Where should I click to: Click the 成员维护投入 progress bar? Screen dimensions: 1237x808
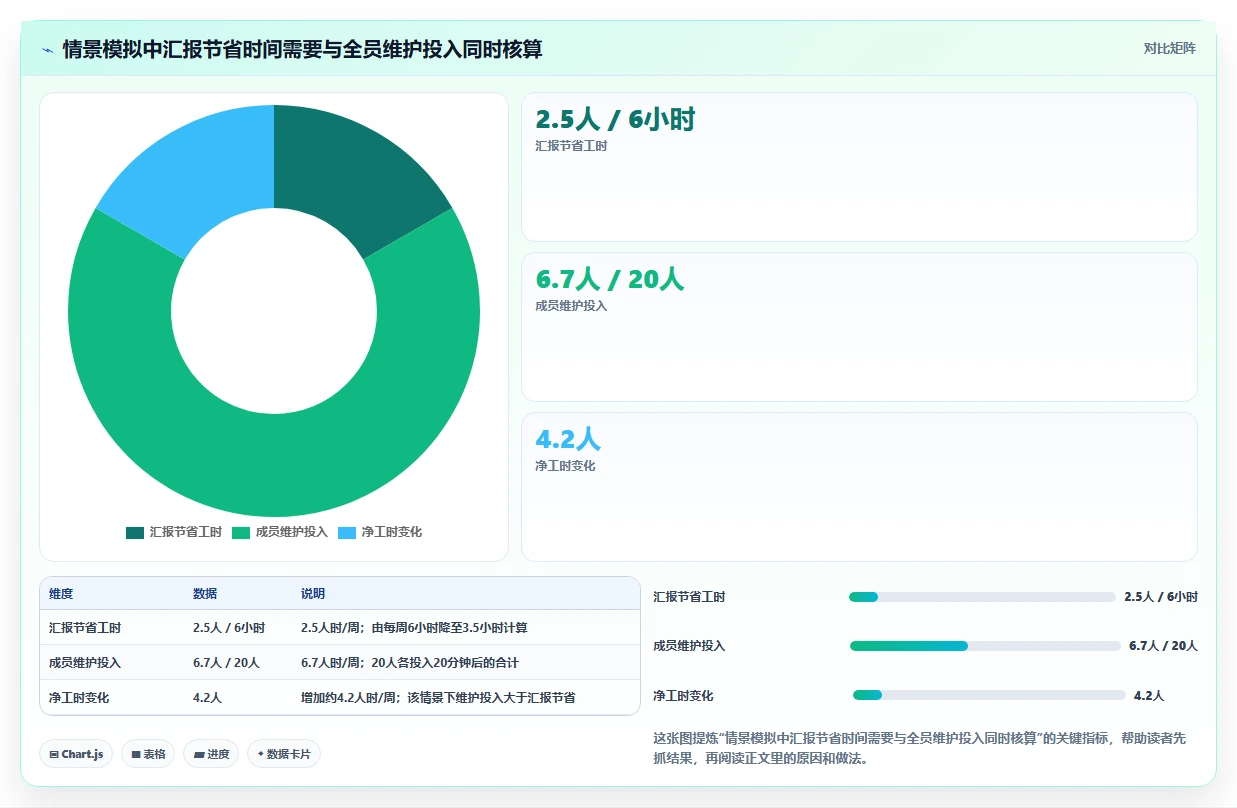click(x=985, y=646)
